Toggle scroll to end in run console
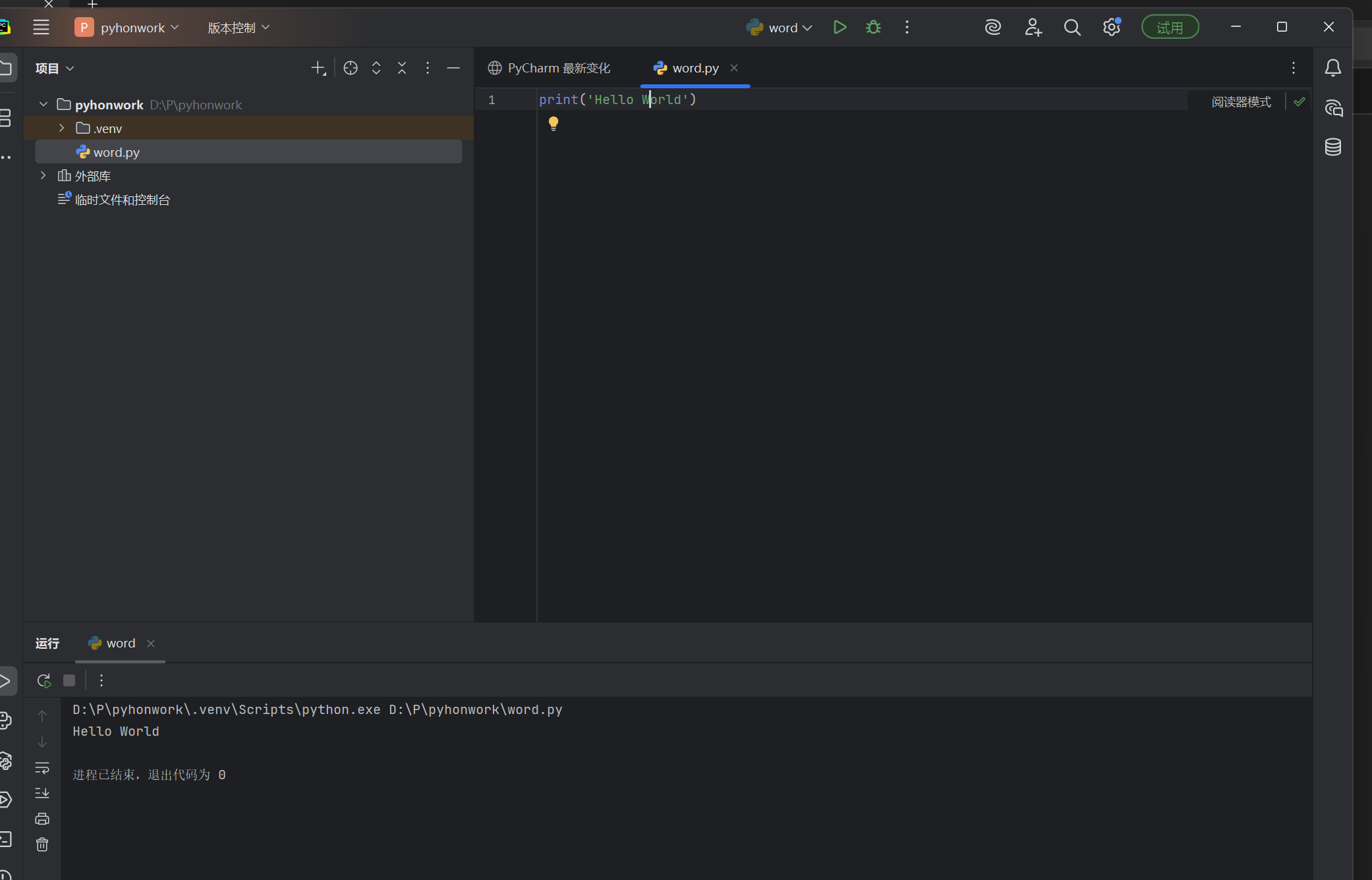The width and height of the screenshot is (1372, 880). click(42, 793)
